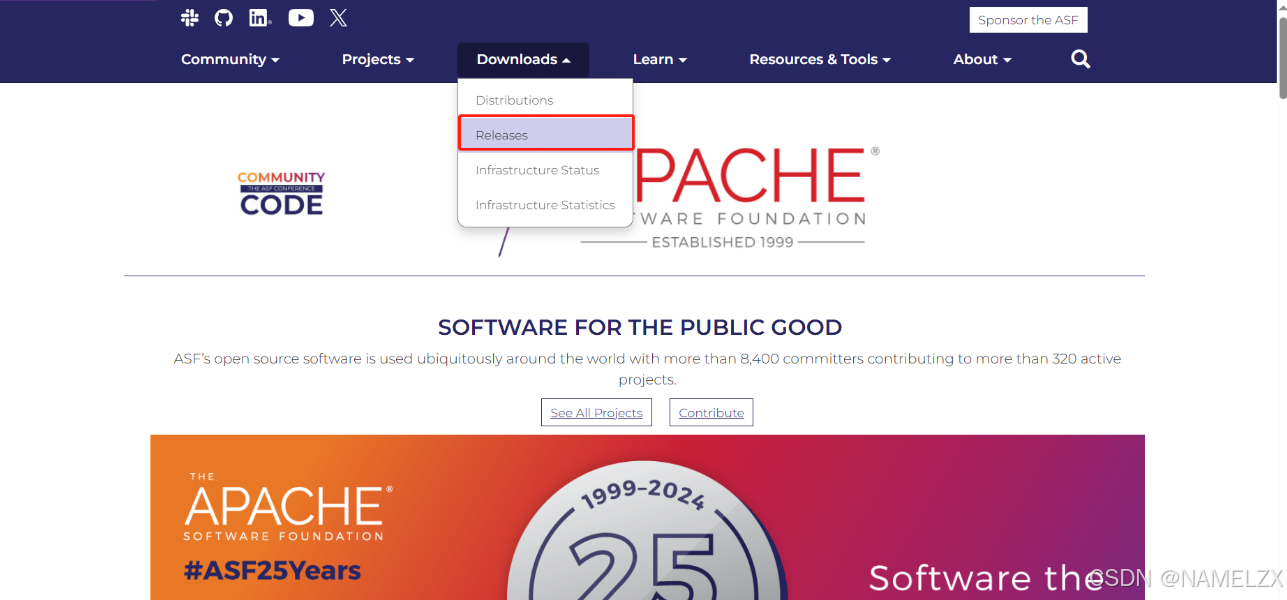
Task: Select Releases from Downloads menu
Action: 546,134
